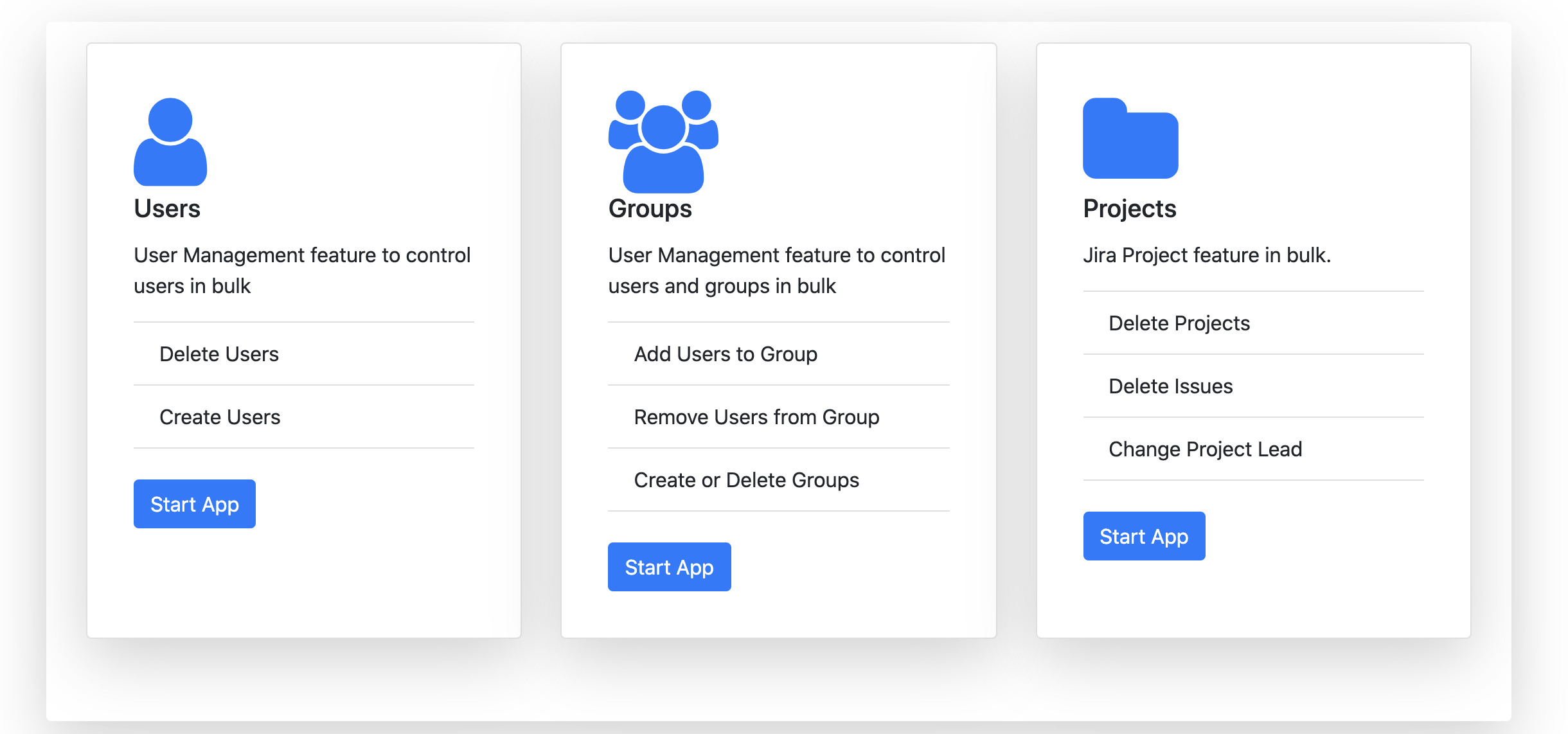Launch the Projects app with Start App
Image resolution: width=1568 pixels, height=734 pixels.
(x=1144, y=536)
